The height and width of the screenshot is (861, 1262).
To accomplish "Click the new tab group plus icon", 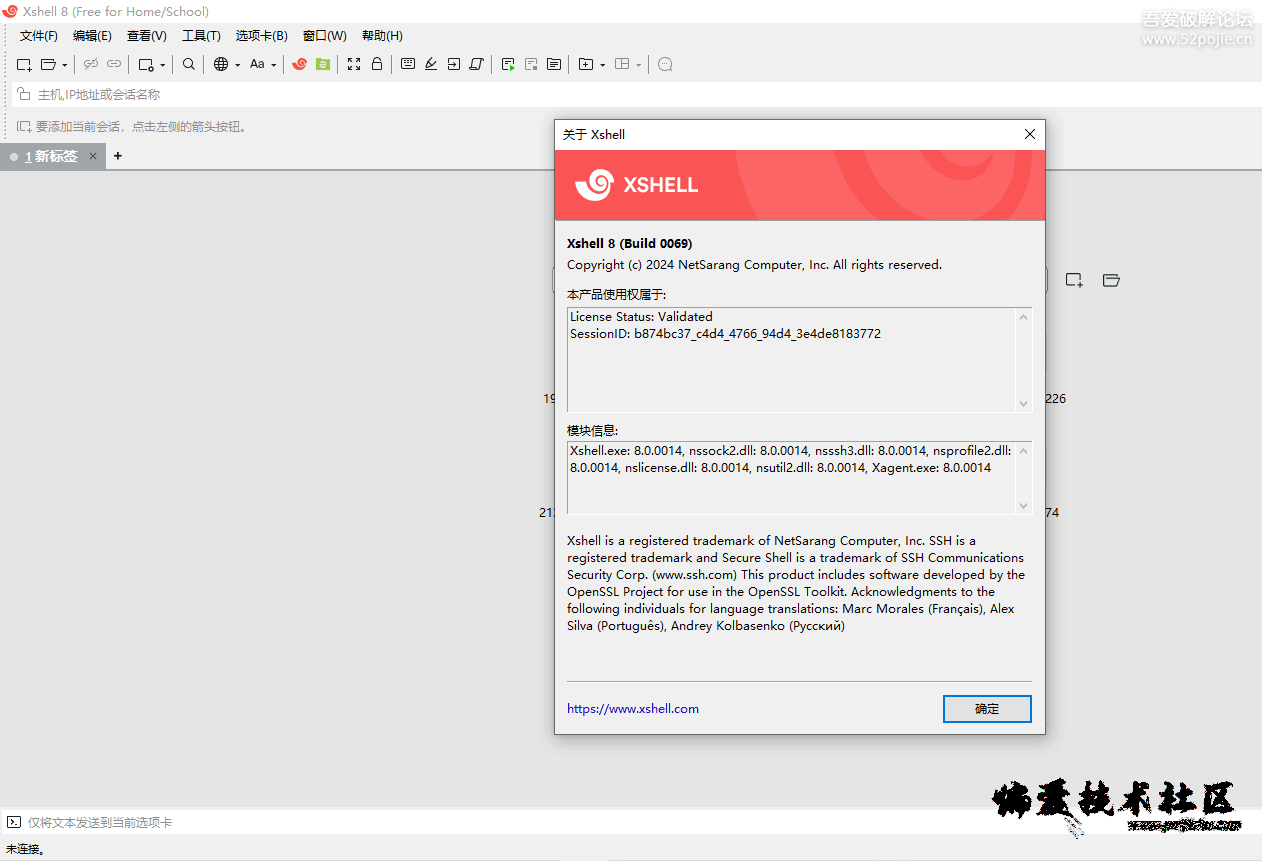I will pyautogui.click(x=586, y=64).
